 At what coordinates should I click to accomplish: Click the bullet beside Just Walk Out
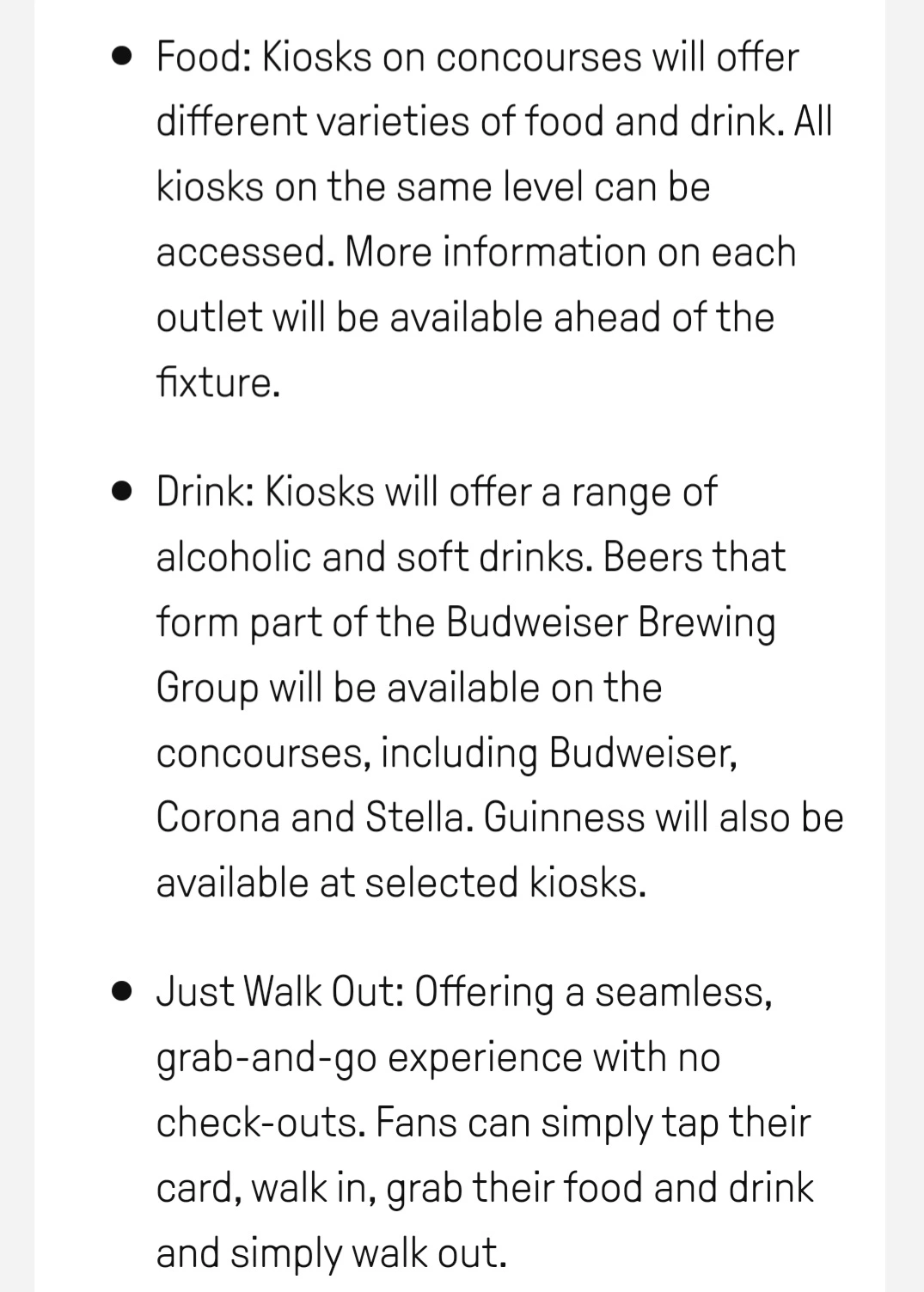pos(122,992)
